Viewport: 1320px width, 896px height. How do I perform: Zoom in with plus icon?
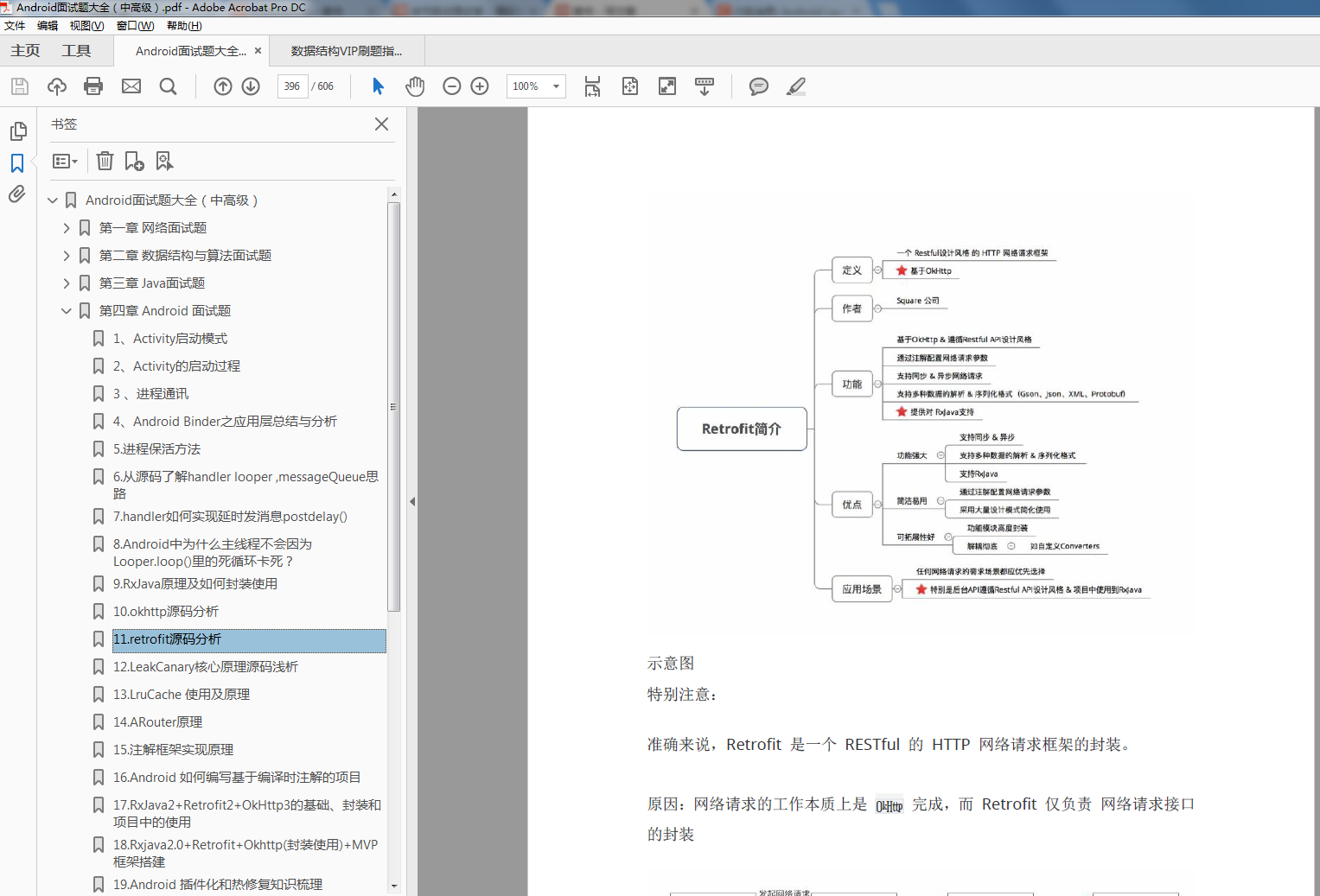tap(480, 86)
